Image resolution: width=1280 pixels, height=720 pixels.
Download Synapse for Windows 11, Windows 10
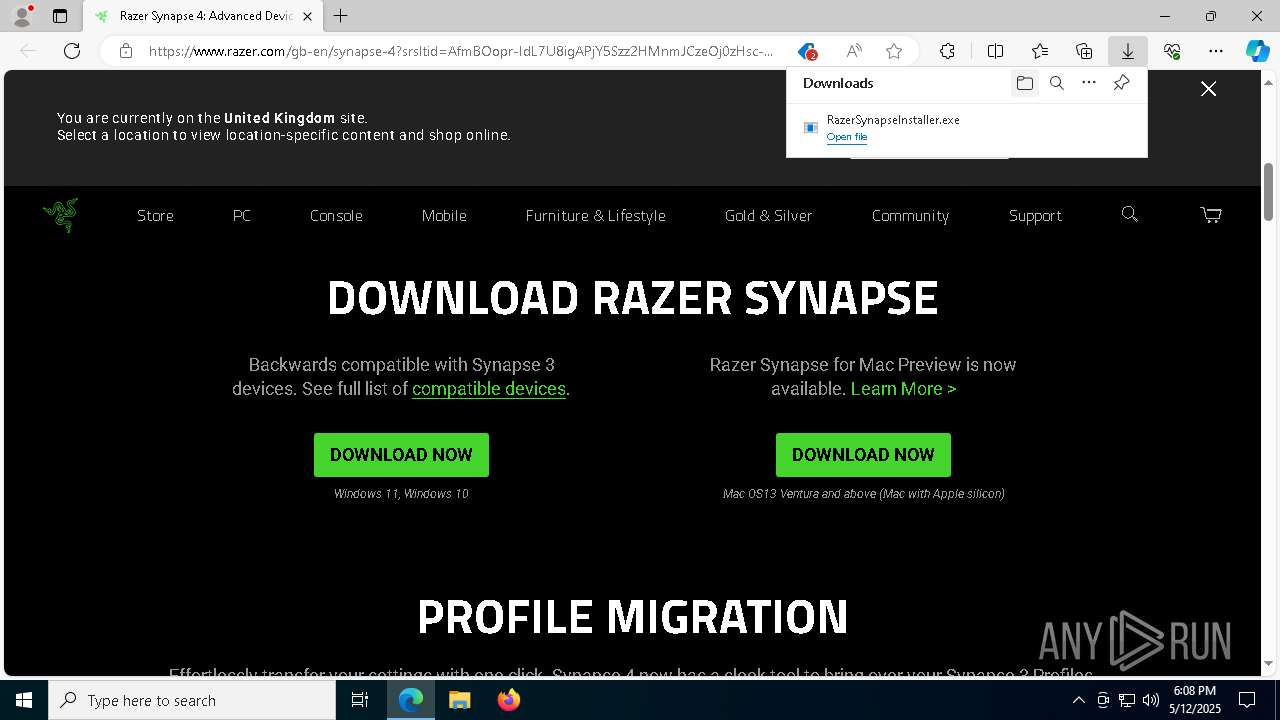point(401,455)
